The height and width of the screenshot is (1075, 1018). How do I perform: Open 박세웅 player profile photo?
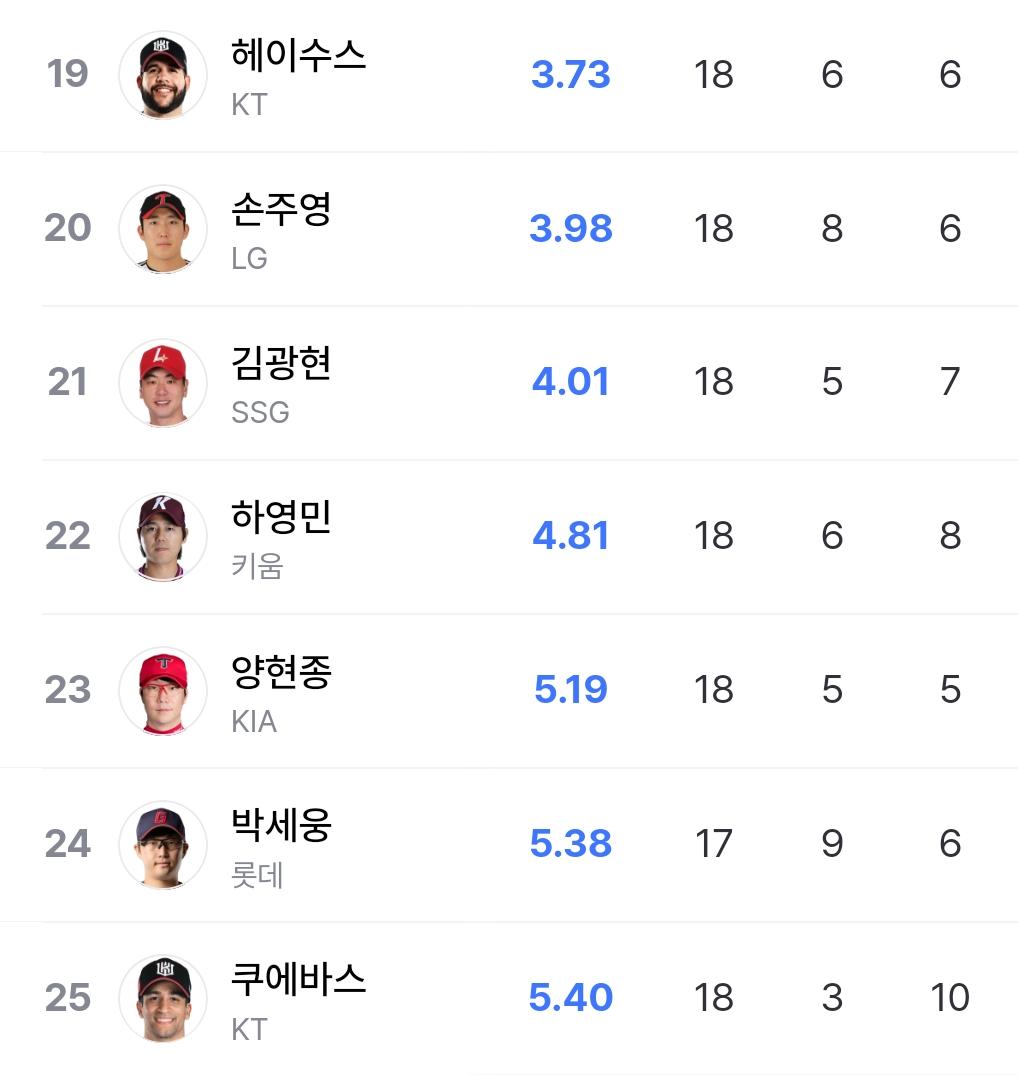pos(163,845)
